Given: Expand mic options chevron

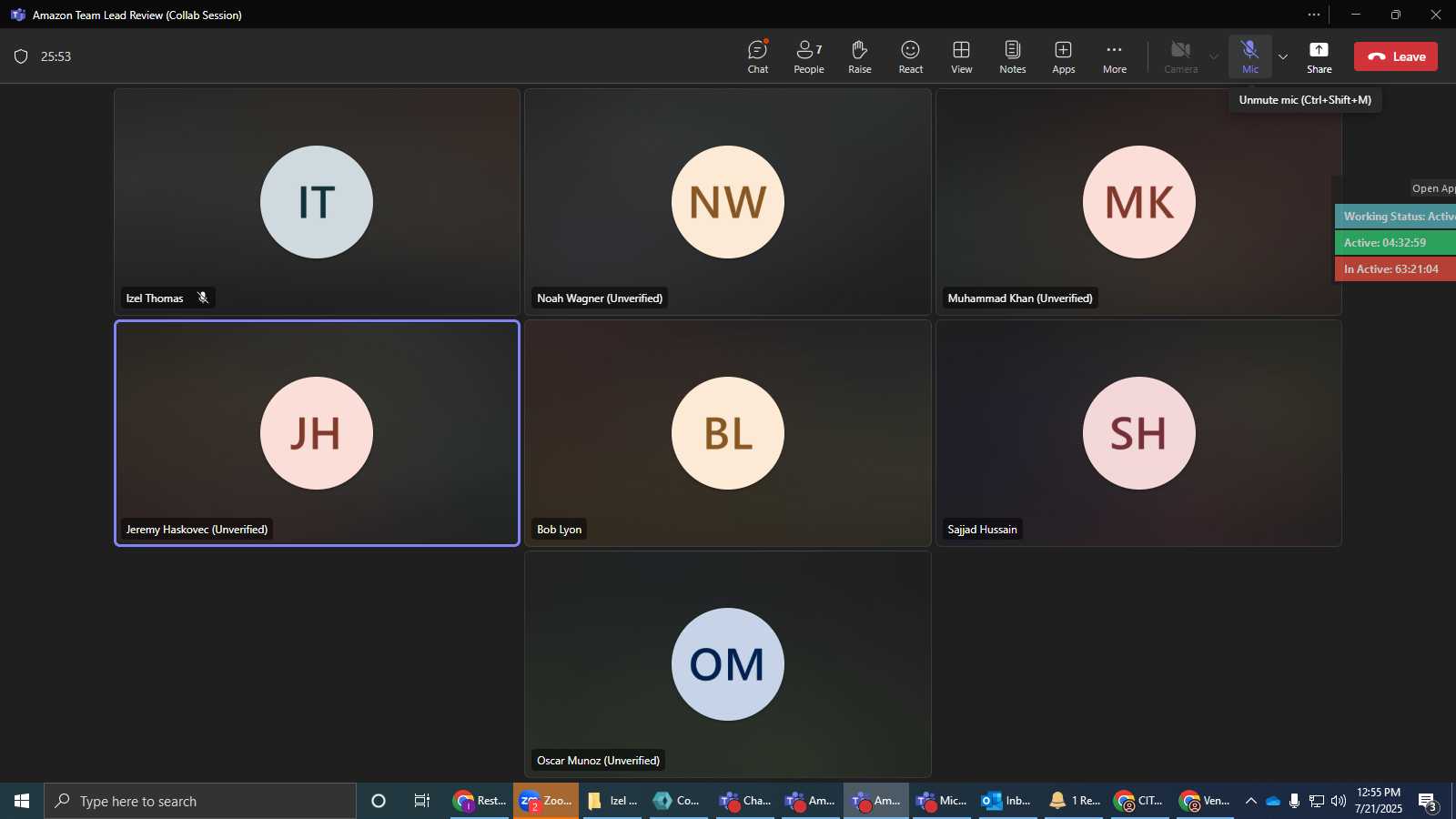Looking at the screenshot, I should pyautogui.click(x=1283, y=56).
